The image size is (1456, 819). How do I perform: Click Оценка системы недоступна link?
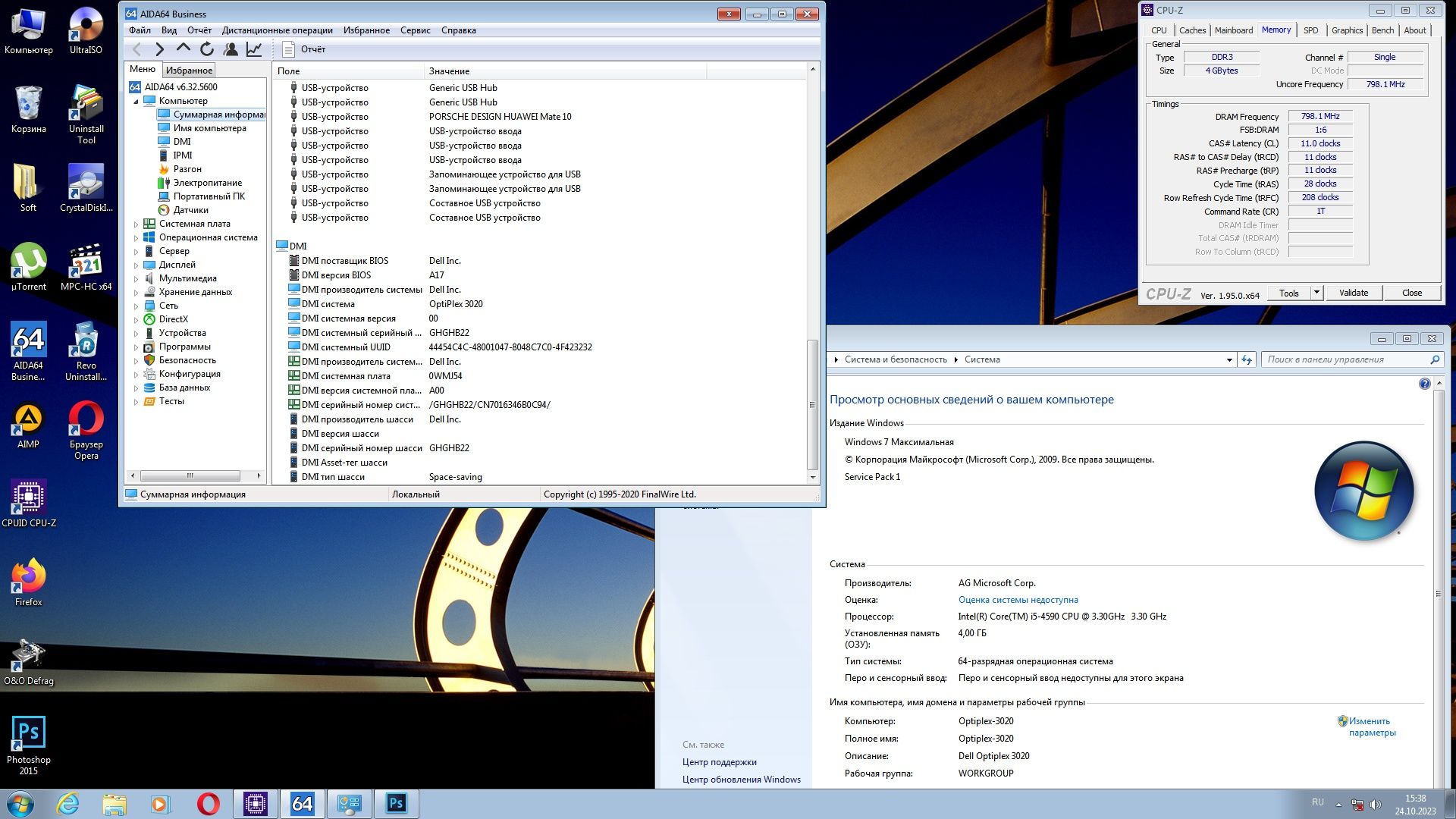[1018, 600]
